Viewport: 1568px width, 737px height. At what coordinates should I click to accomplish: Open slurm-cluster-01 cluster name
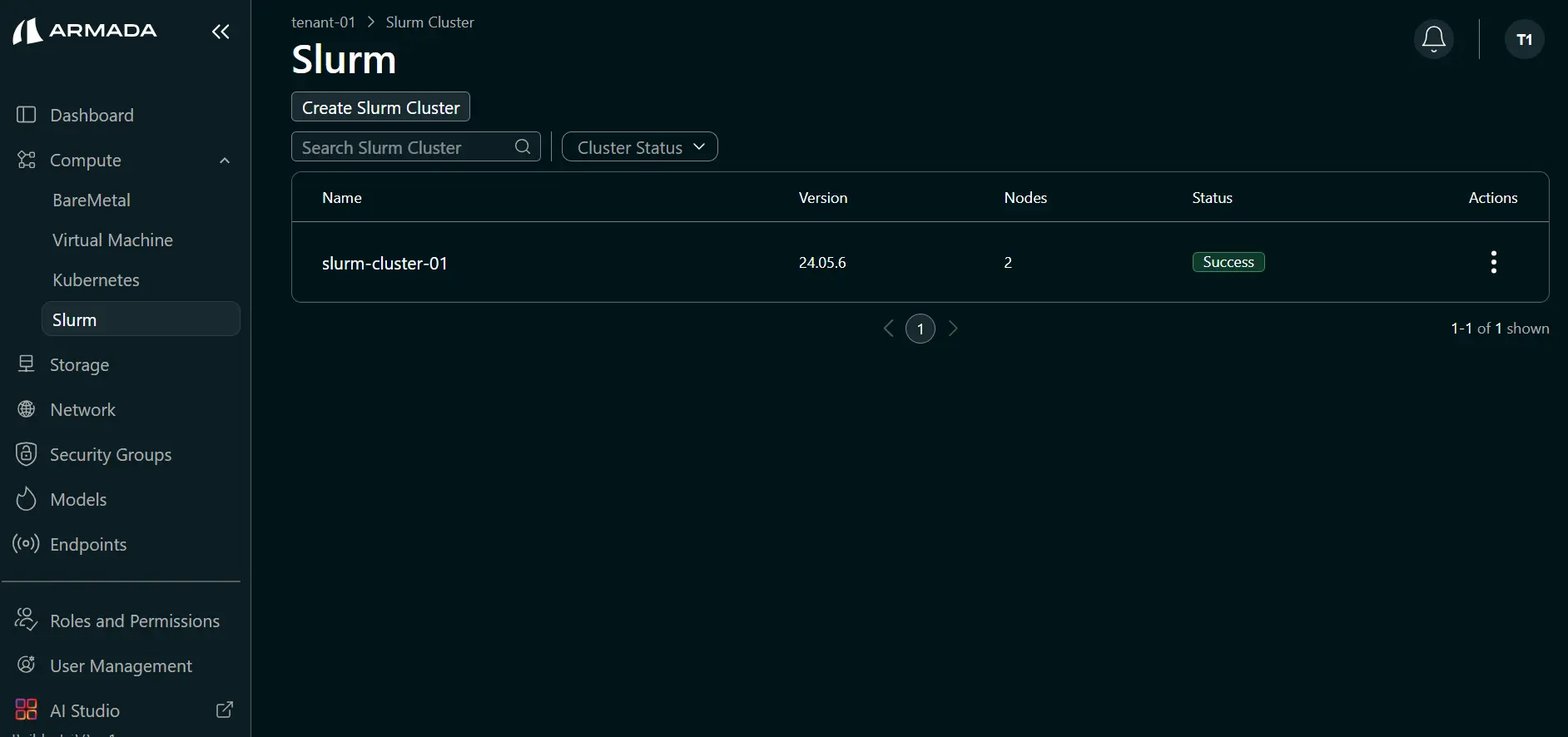[385, 263]
